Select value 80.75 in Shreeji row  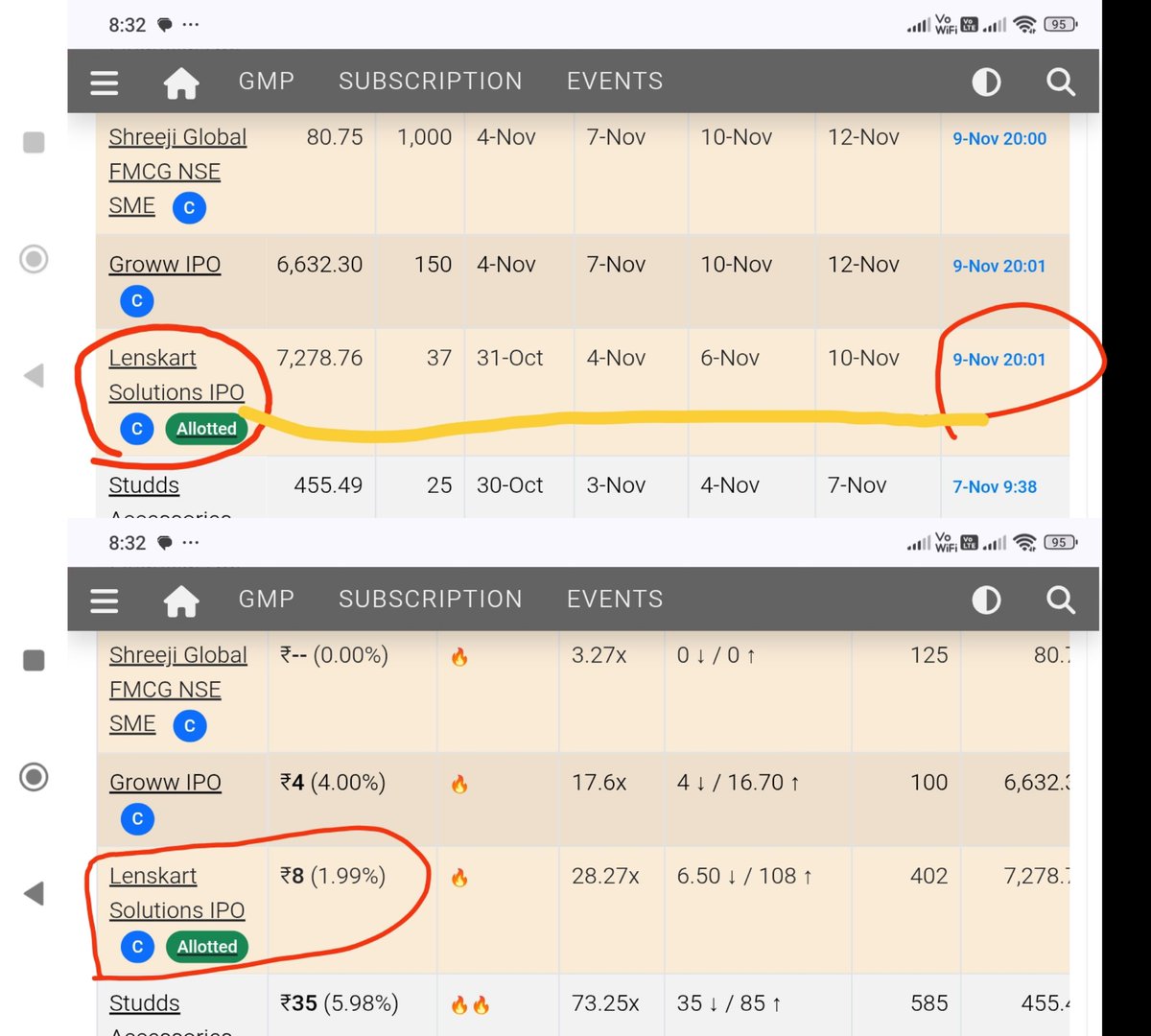(x=335, y=137)
